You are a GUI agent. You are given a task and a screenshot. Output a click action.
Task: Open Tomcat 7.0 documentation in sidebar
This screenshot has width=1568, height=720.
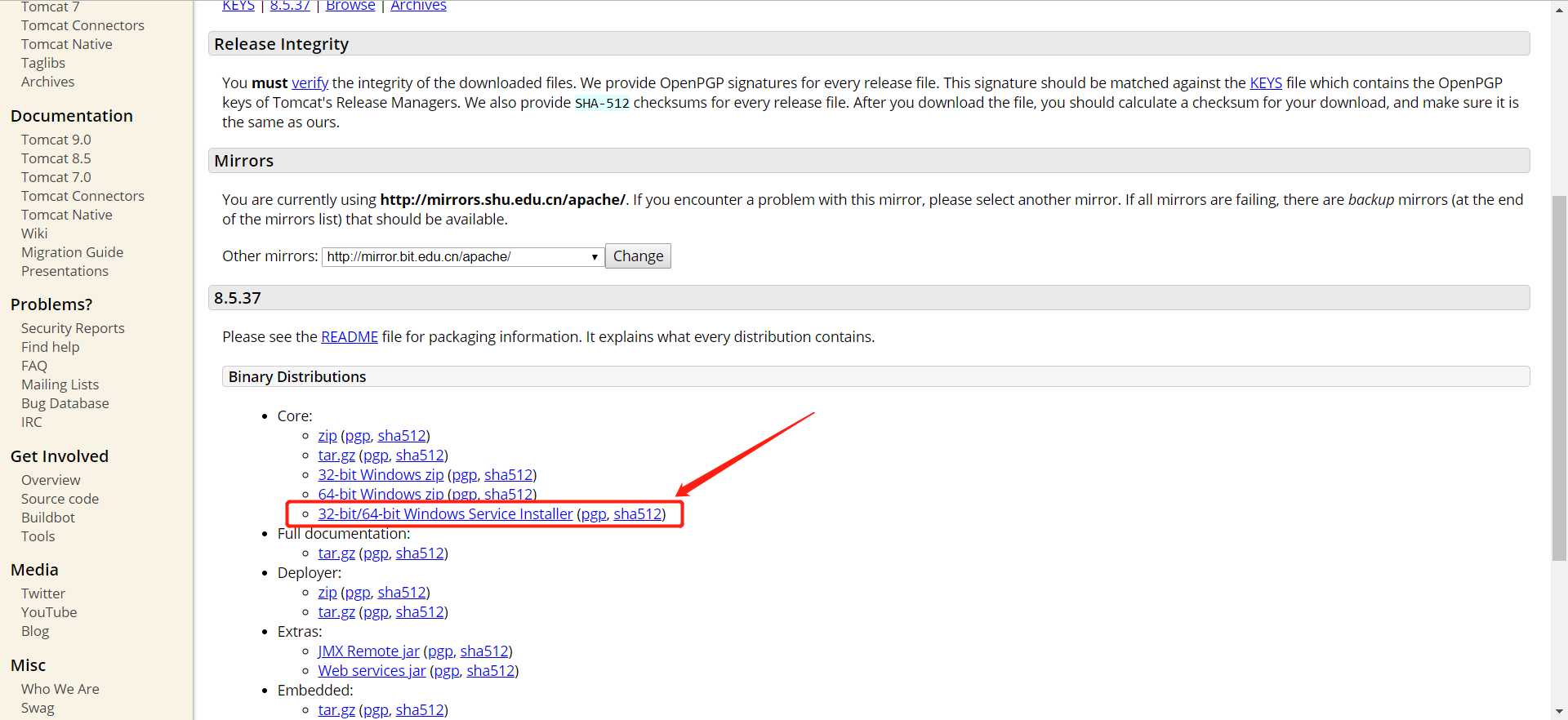point(56,177)
